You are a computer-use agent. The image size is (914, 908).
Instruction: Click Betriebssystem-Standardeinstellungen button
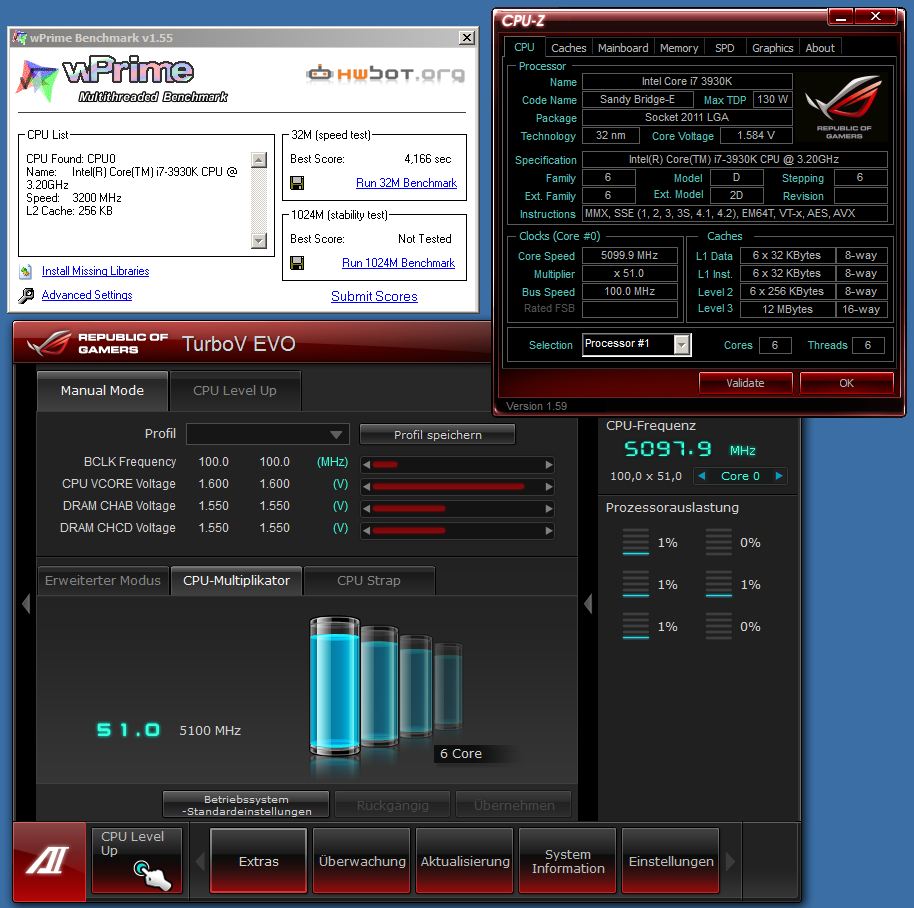(246, 805)
